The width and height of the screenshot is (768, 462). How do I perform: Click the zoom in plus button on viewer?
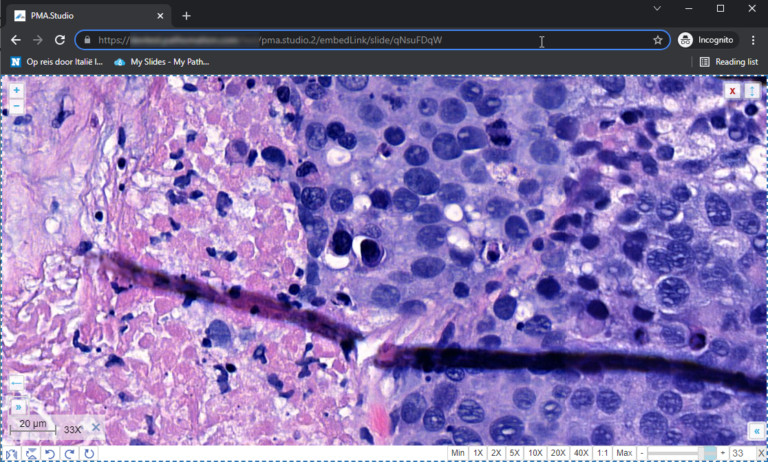[x=16, y=90]
